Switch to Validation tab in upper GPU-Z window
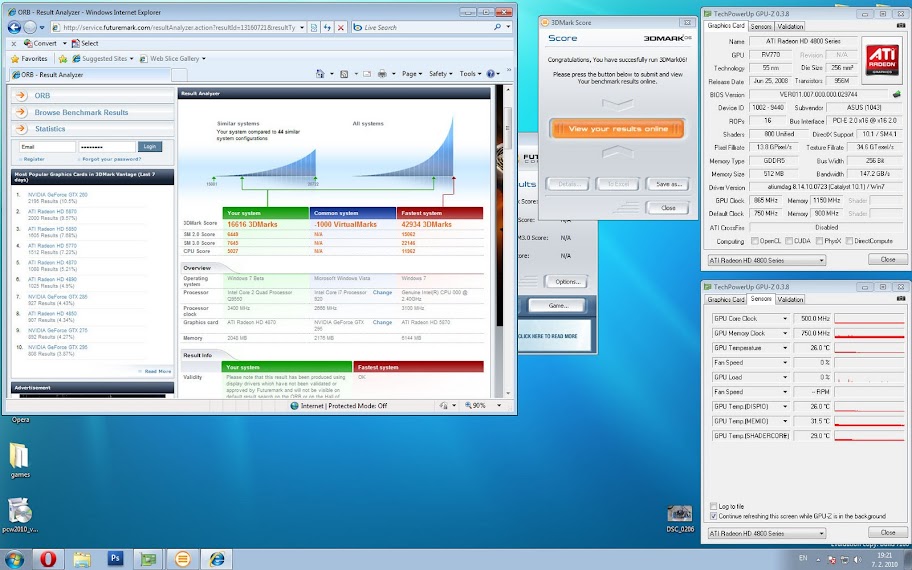912x570 pixels. 790,26
